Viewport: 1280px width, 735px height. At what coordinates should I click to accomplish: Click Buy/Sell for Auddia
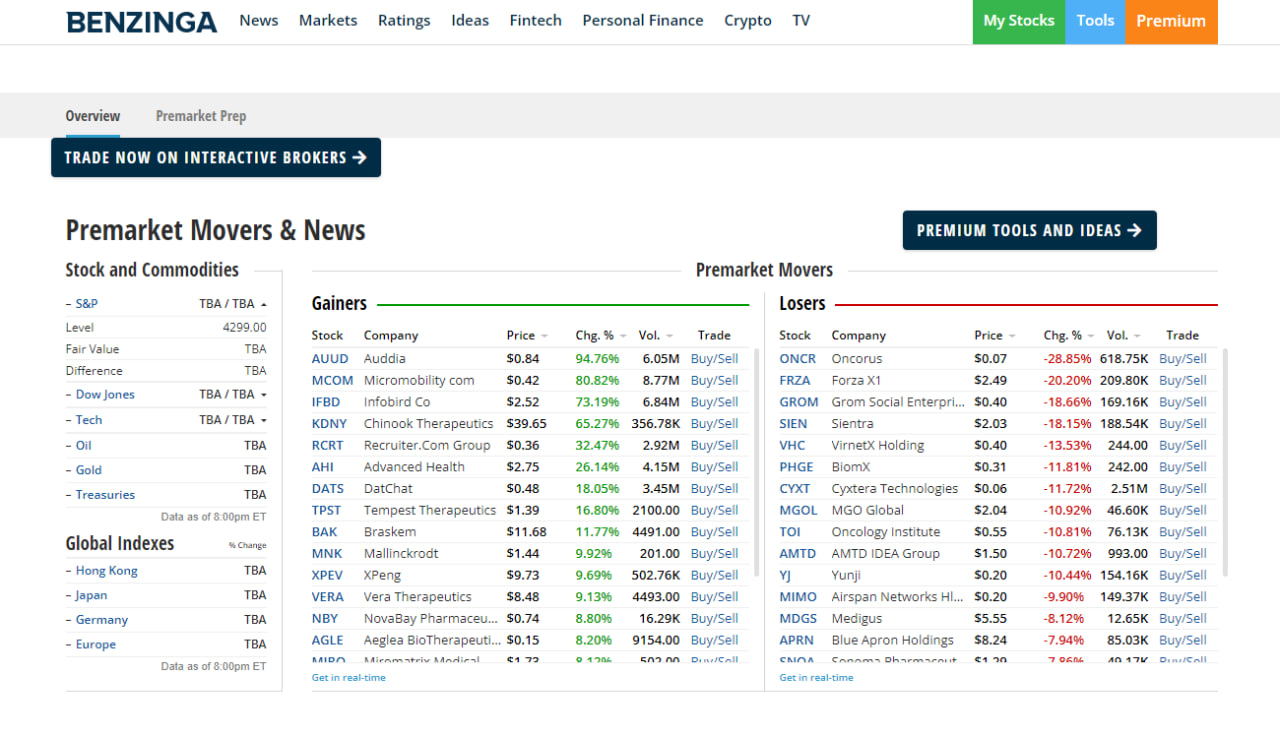point(714,359)
